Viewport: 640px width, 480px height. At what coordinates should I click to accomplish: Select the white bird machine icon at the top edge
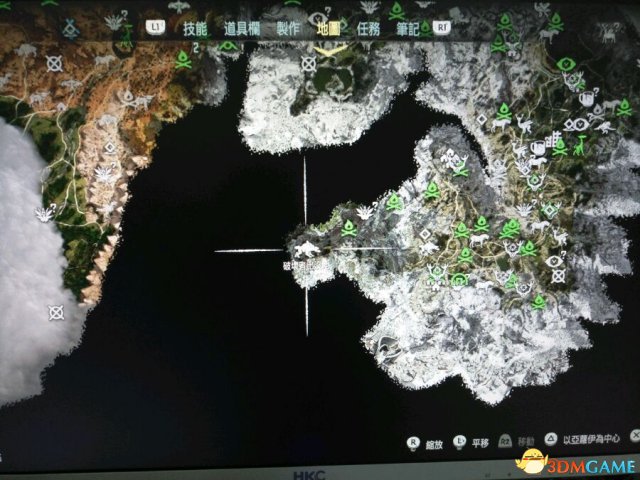coord(178,6)
